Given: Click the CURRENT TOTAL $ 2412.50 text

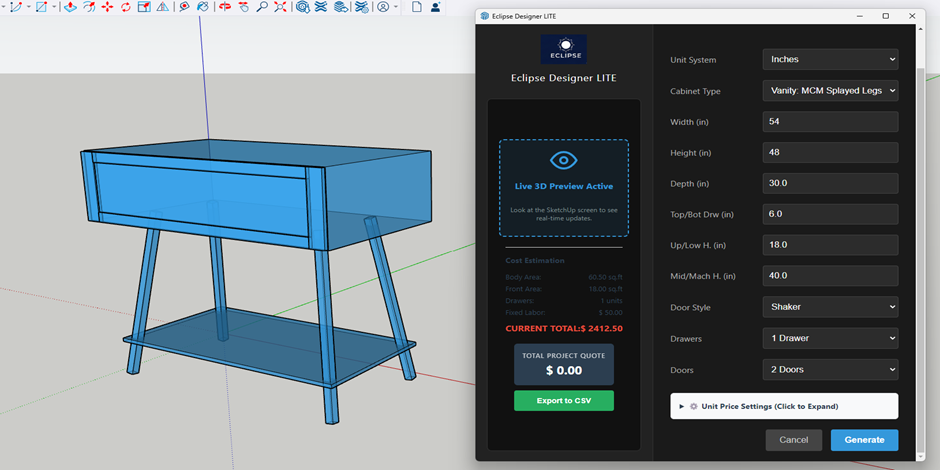Looking at the screenshot, I should coord(564,329).
